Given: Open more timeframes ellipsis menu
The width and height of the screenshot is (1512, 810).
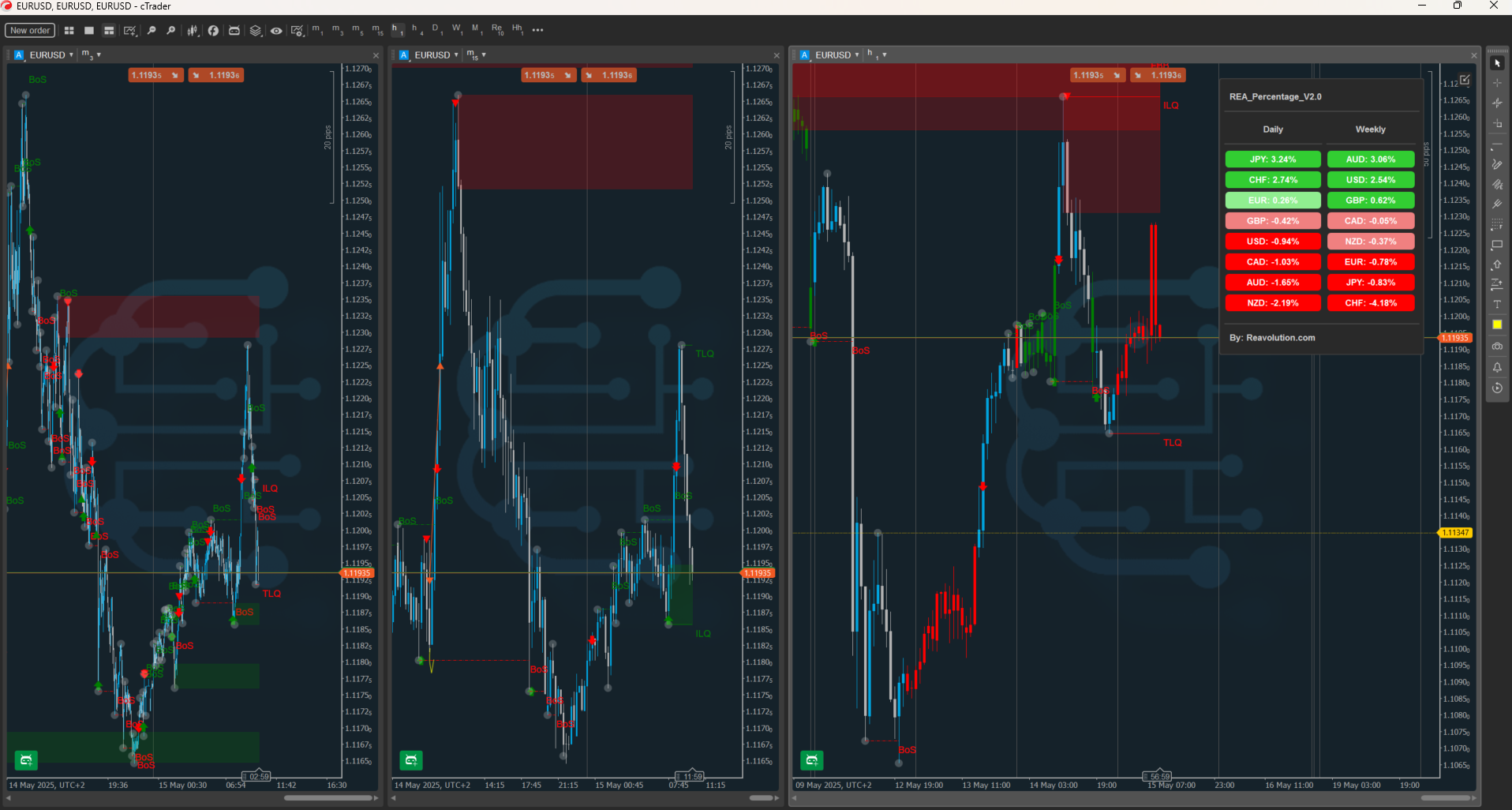Looking at the screenshot, I should click(x=538, y=31).
